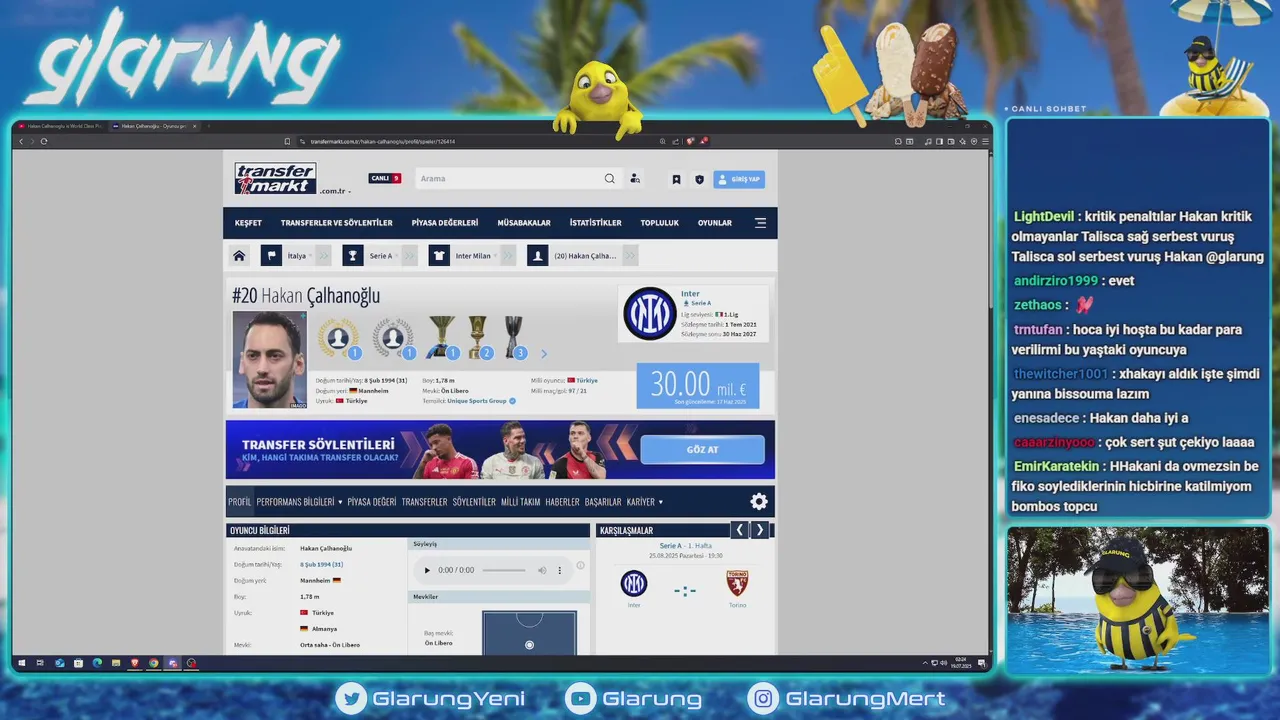Screen dimensions: 1280x720
Task: Click the Serie A league trophy icon
Action: click(x=441, y=338)
